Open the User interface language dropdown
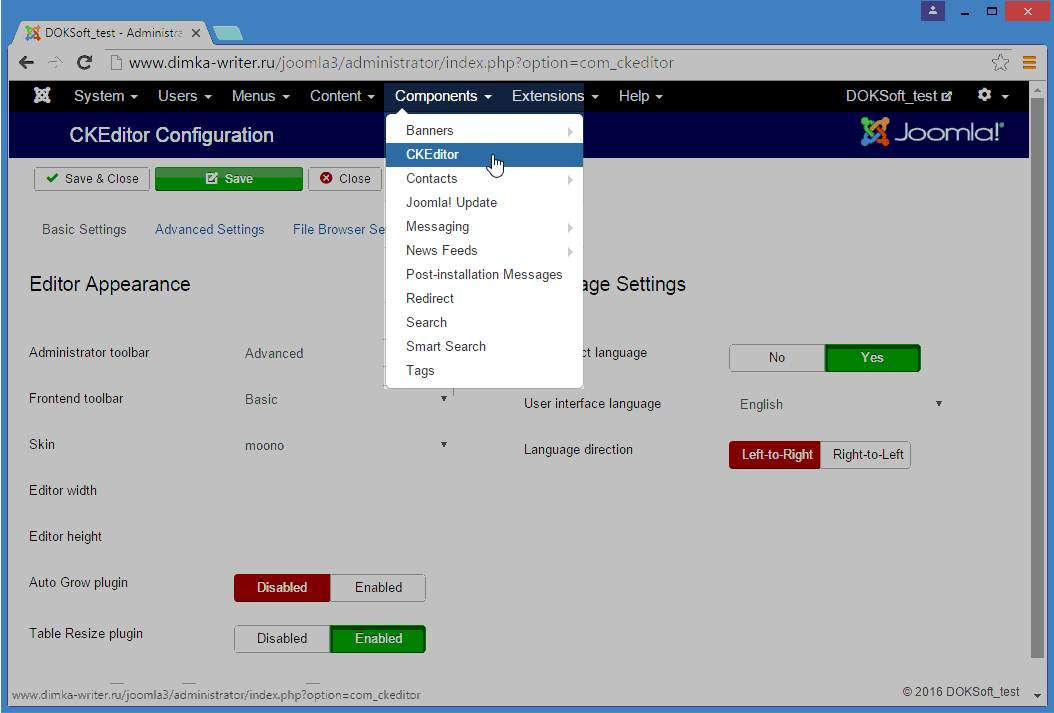1054x713 pixels. click(840, 404)
